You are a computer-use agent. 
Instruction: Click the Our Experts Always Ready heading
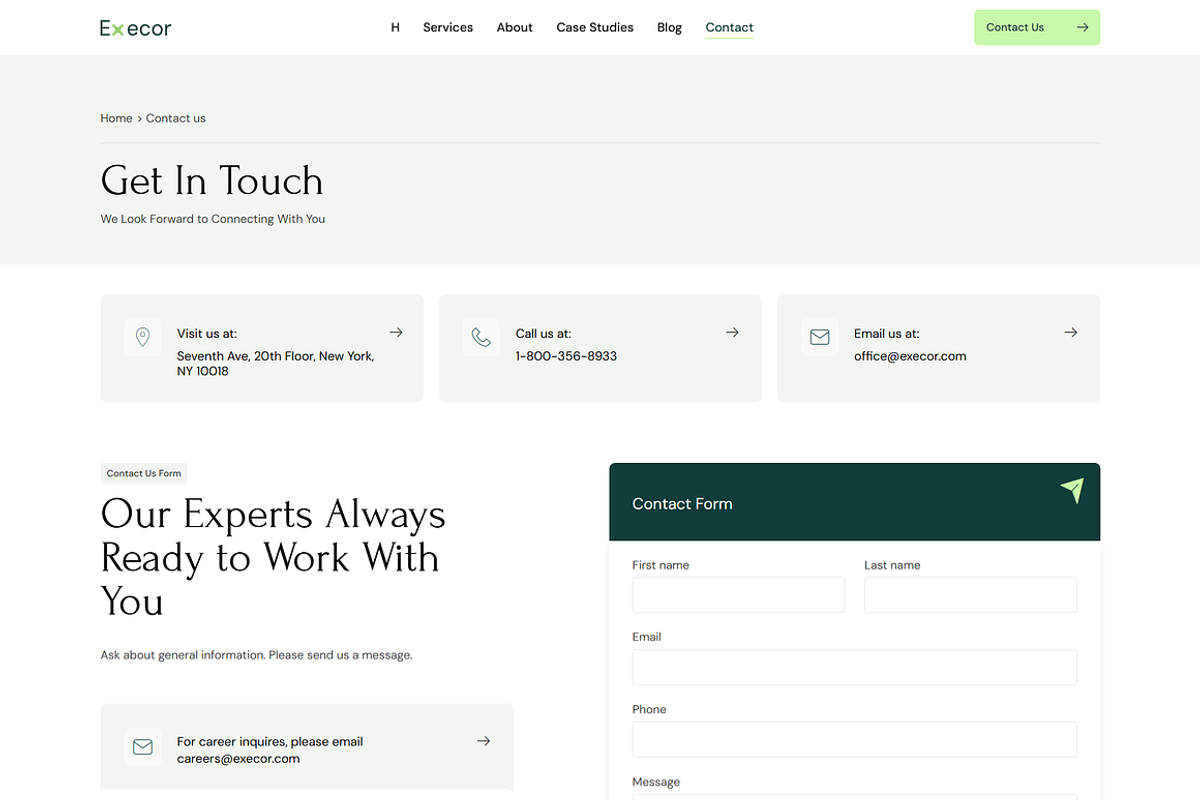pos(273,558)
